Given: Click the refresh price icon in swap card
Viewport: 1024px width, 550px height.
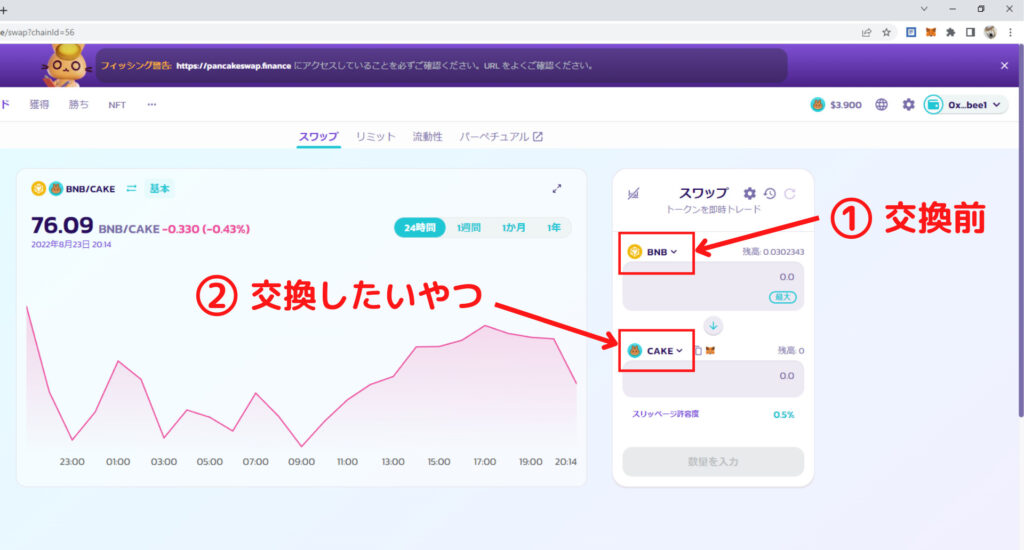Looking at the screenshot, I should [x=790, y=193].
